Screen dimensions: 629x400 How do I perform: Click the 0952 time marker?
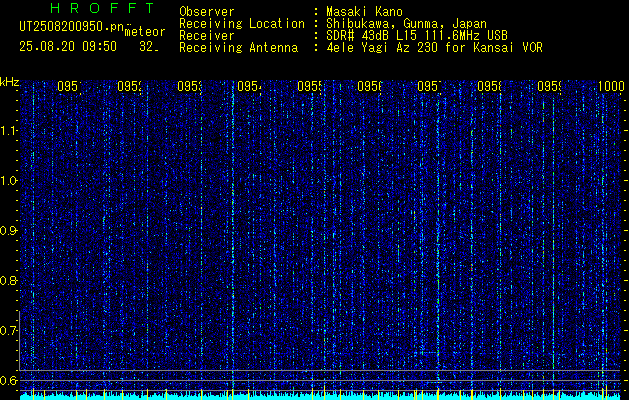pos(129,86)
